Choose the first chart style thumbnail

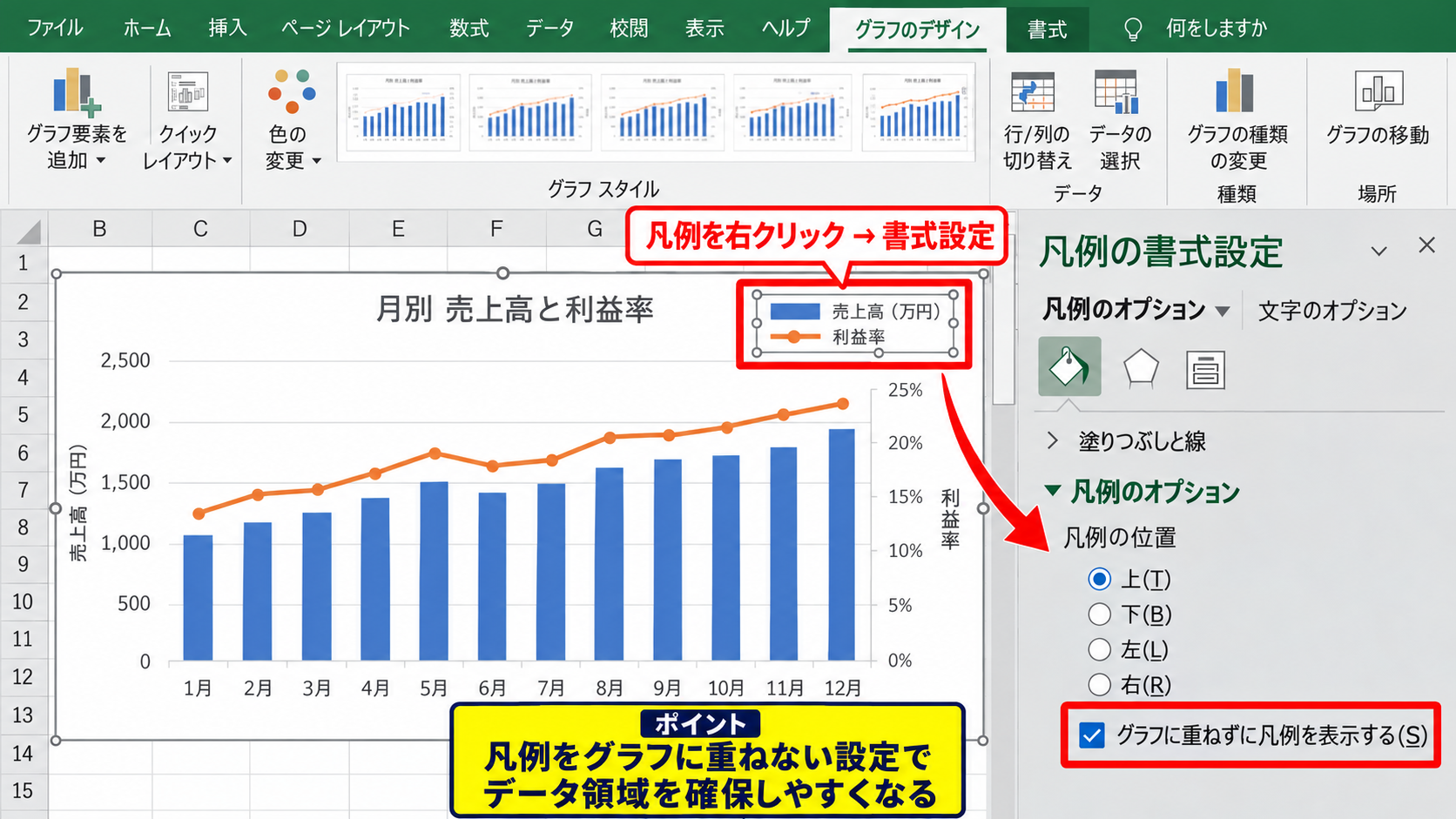pos(402,111)
